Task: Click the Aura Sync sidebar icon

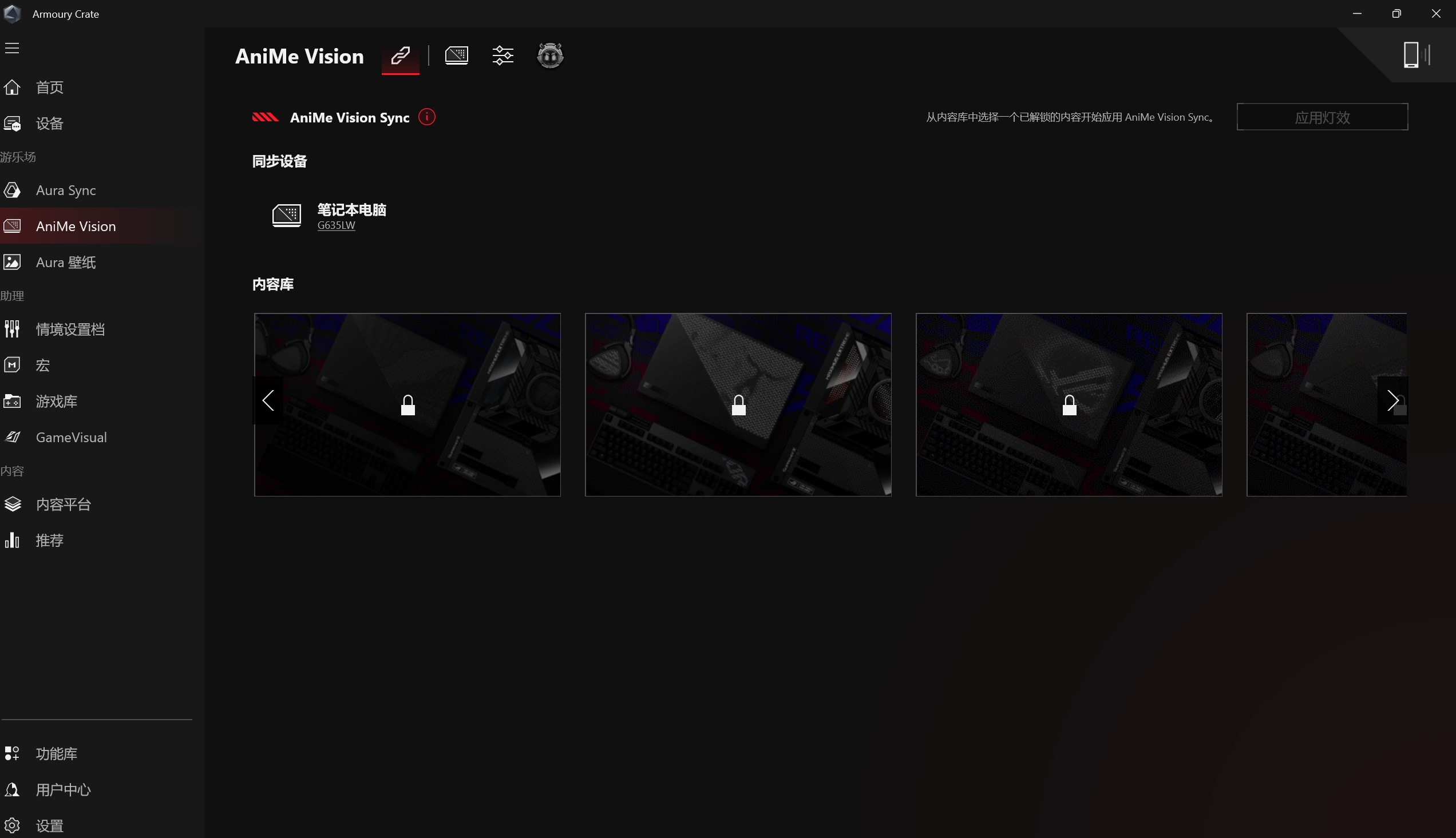Action: [x=12, y=190]
